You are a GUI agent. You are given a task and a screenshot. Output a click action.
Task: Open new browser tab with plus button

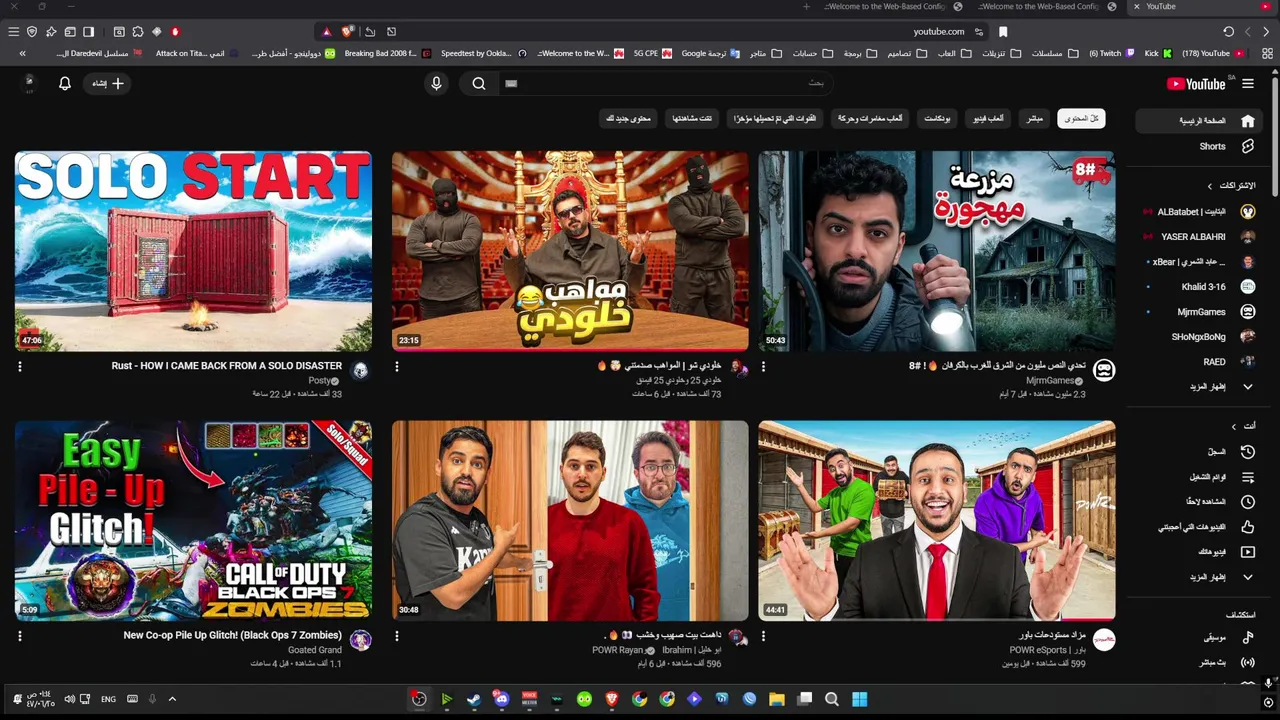pyautogui.click(x=807, y=7)
